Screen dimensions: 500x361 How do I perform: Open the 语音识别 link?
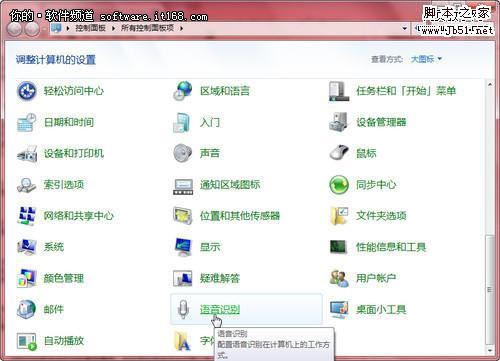(x=220, y=310)
